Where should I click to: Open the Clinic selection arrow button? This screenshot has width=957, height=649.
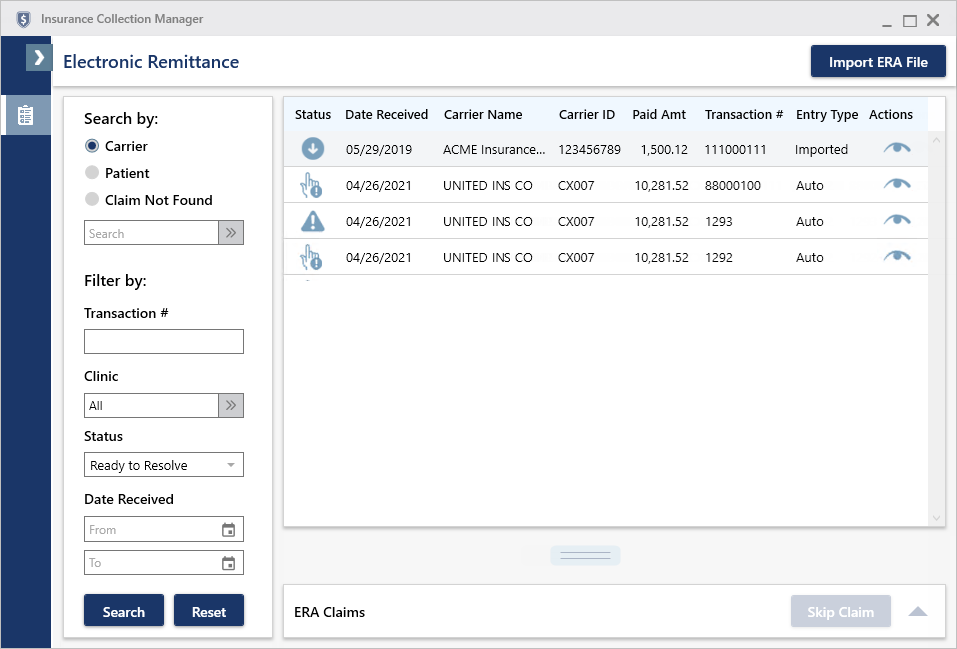(231, 405)
